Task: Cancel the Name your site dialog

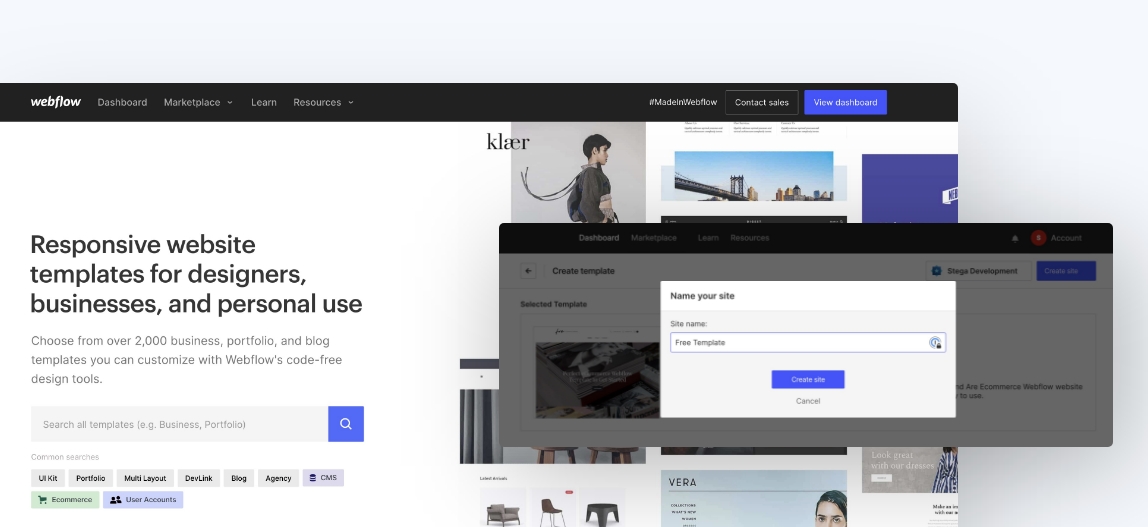Action: (x=808, y=401)
